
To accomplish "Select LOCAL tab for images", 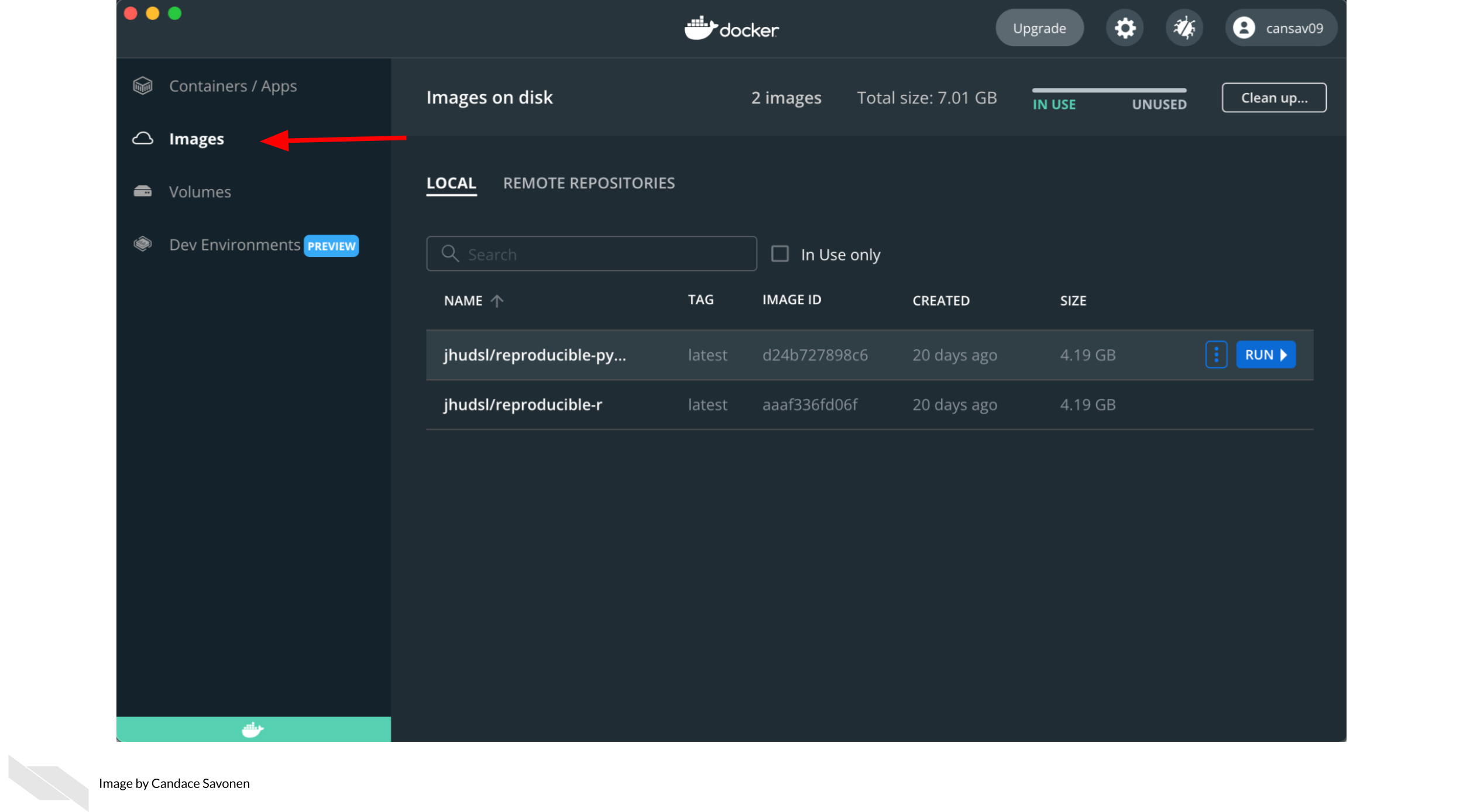I will pyautogui.click(x=451, y=183).
